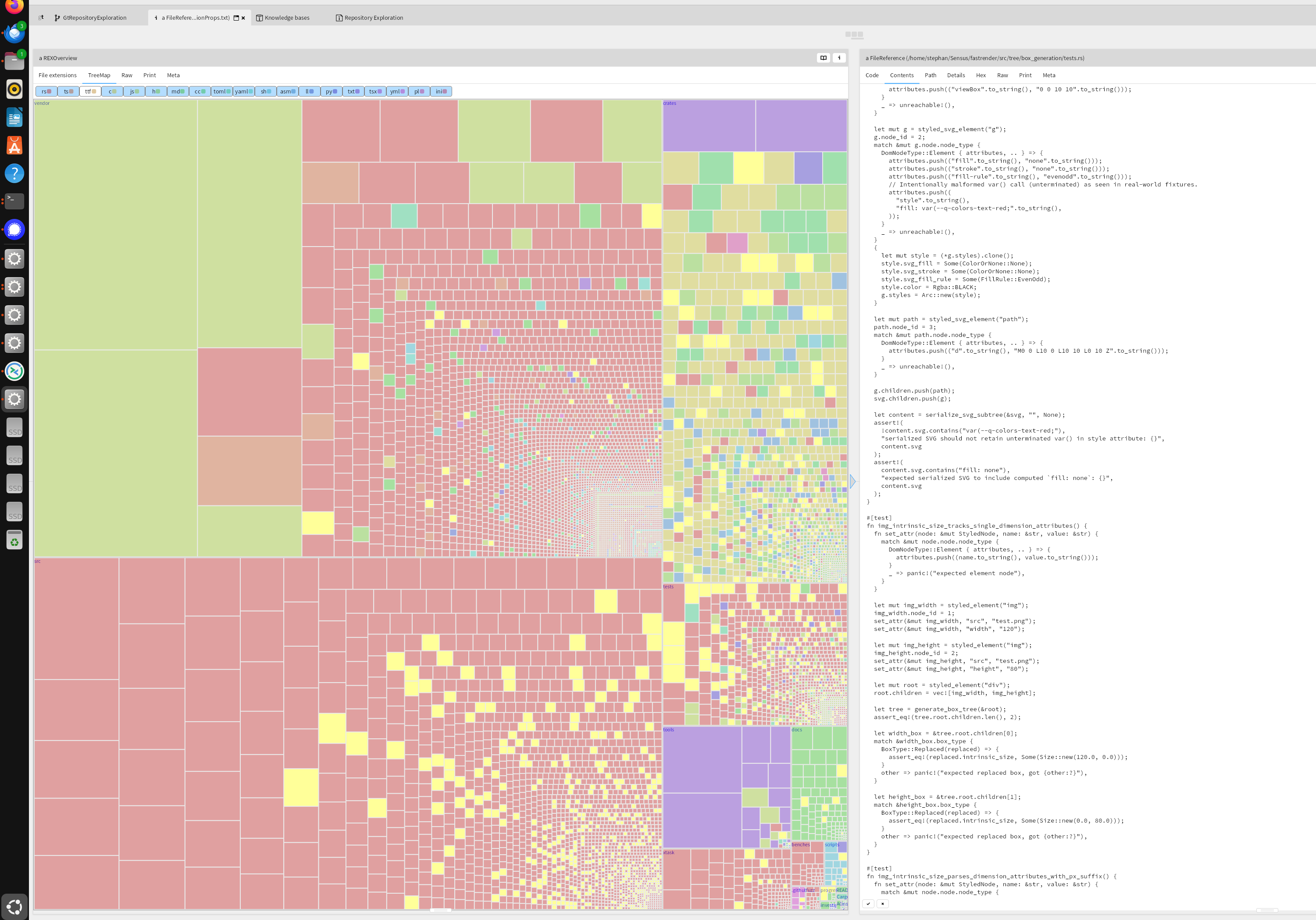Open Firefox from the dock
Image resolution: width=1316 pixels, height=920 pixels.
click(x=14, y=7)
